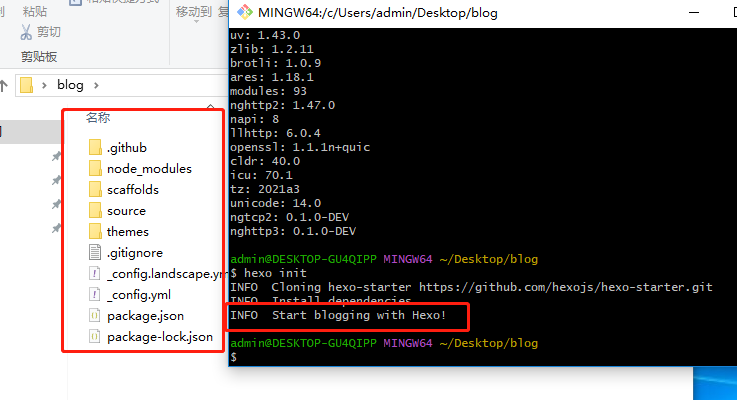Click the folder icon in address bar
The width and height of the screenshot is (737, 400).
(26, 85)
